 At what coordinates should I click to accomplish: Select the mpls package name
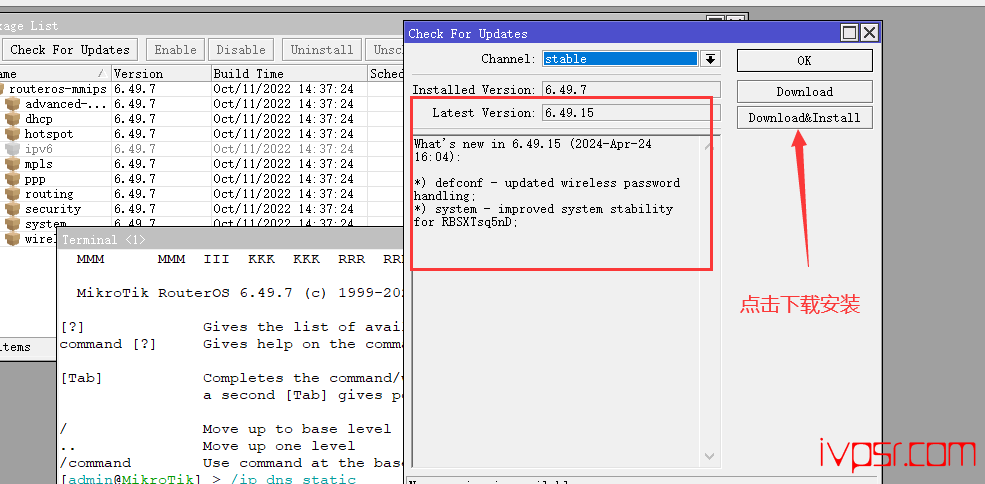pos(39,164)
